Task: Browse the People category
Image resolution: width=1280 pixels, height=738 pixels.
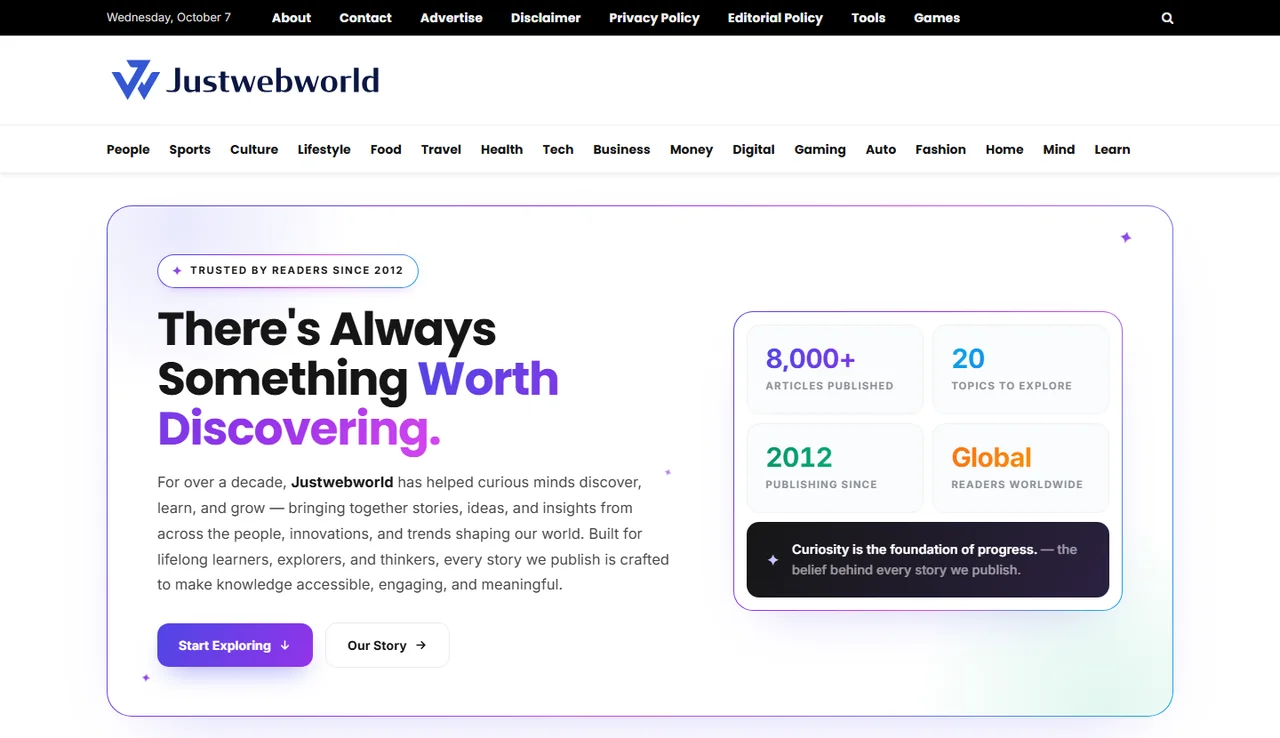Action: (128, 150)
